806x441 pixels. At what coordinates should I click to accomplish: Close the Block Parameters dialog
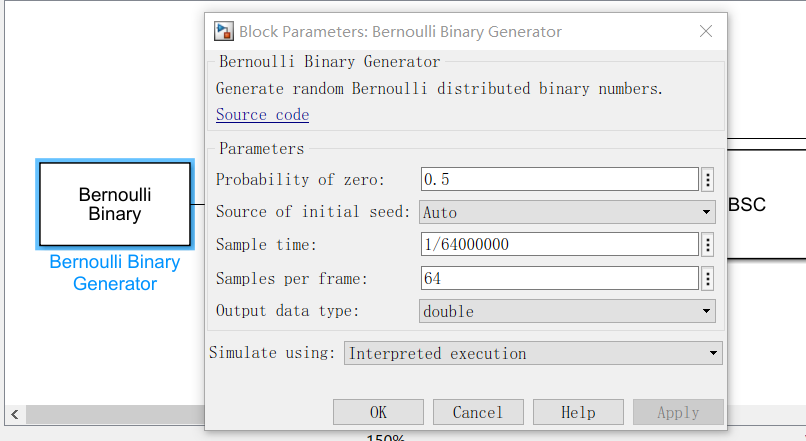(x=706, y=31)
